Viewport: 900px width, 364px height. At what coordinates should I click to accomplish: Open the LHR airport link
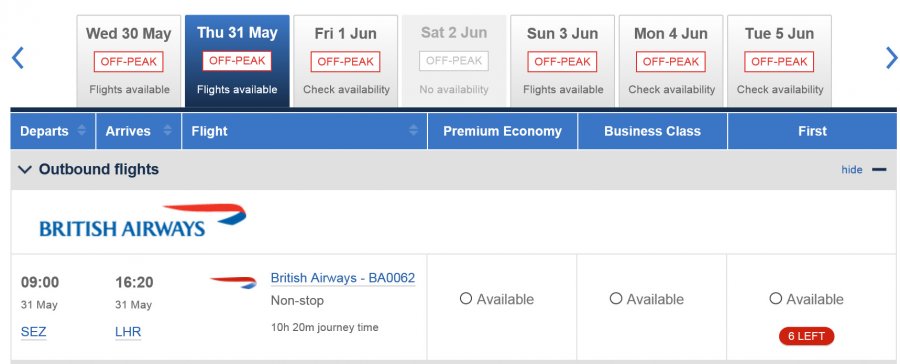click(128, 332)
